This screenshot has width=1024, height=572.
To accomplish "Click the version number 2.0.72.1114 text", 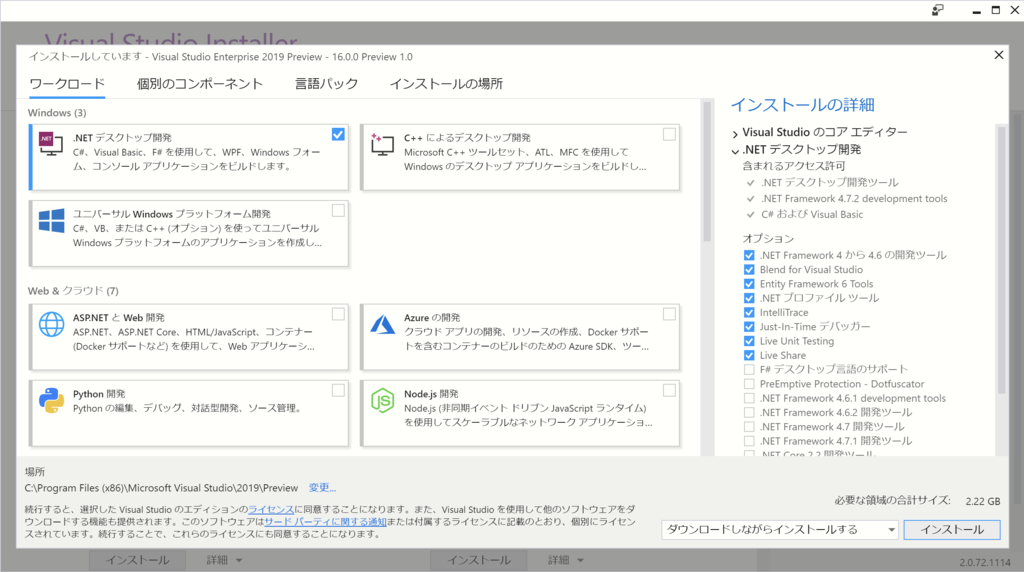I will pyautogui.click(x=985, y=562).
